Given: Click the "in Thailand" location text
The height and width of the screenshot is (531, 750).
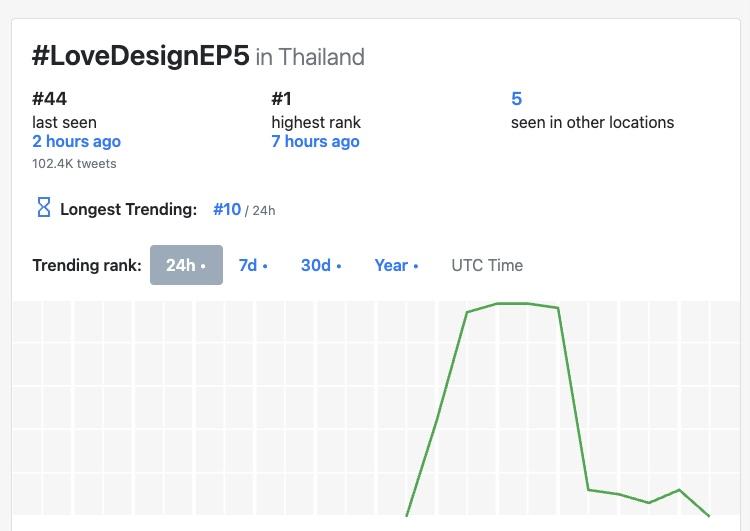Looking at the screenshot, I should pos(310,57).
